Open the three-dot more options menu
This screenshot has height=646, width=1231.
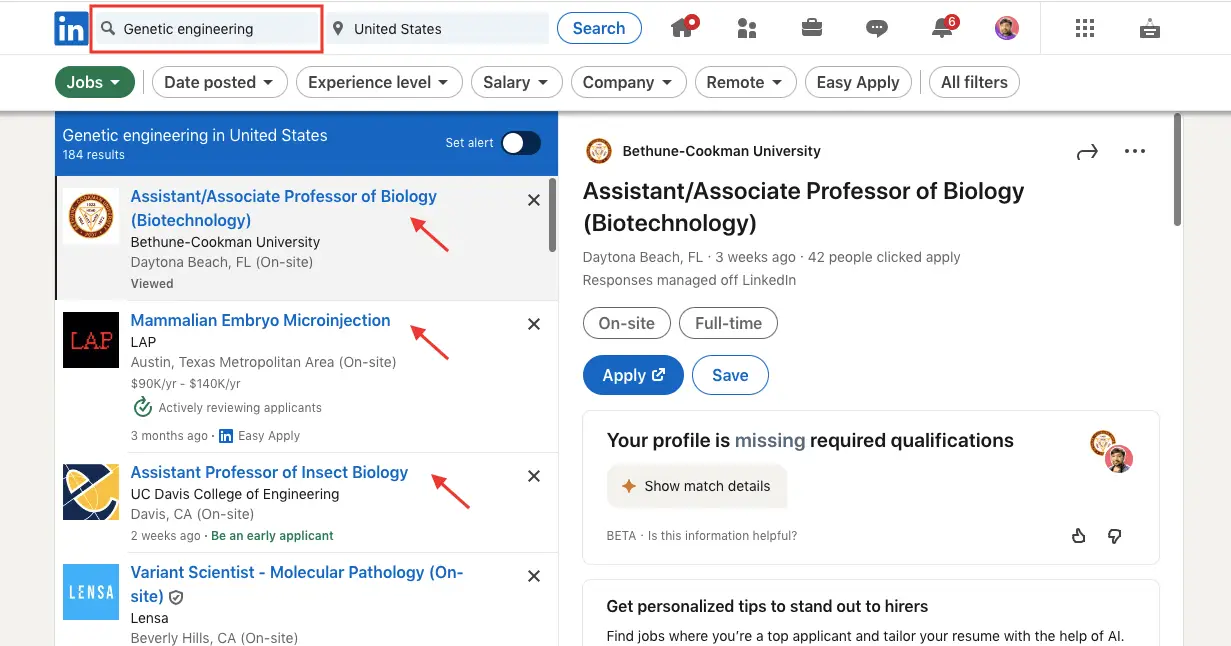1134,152
